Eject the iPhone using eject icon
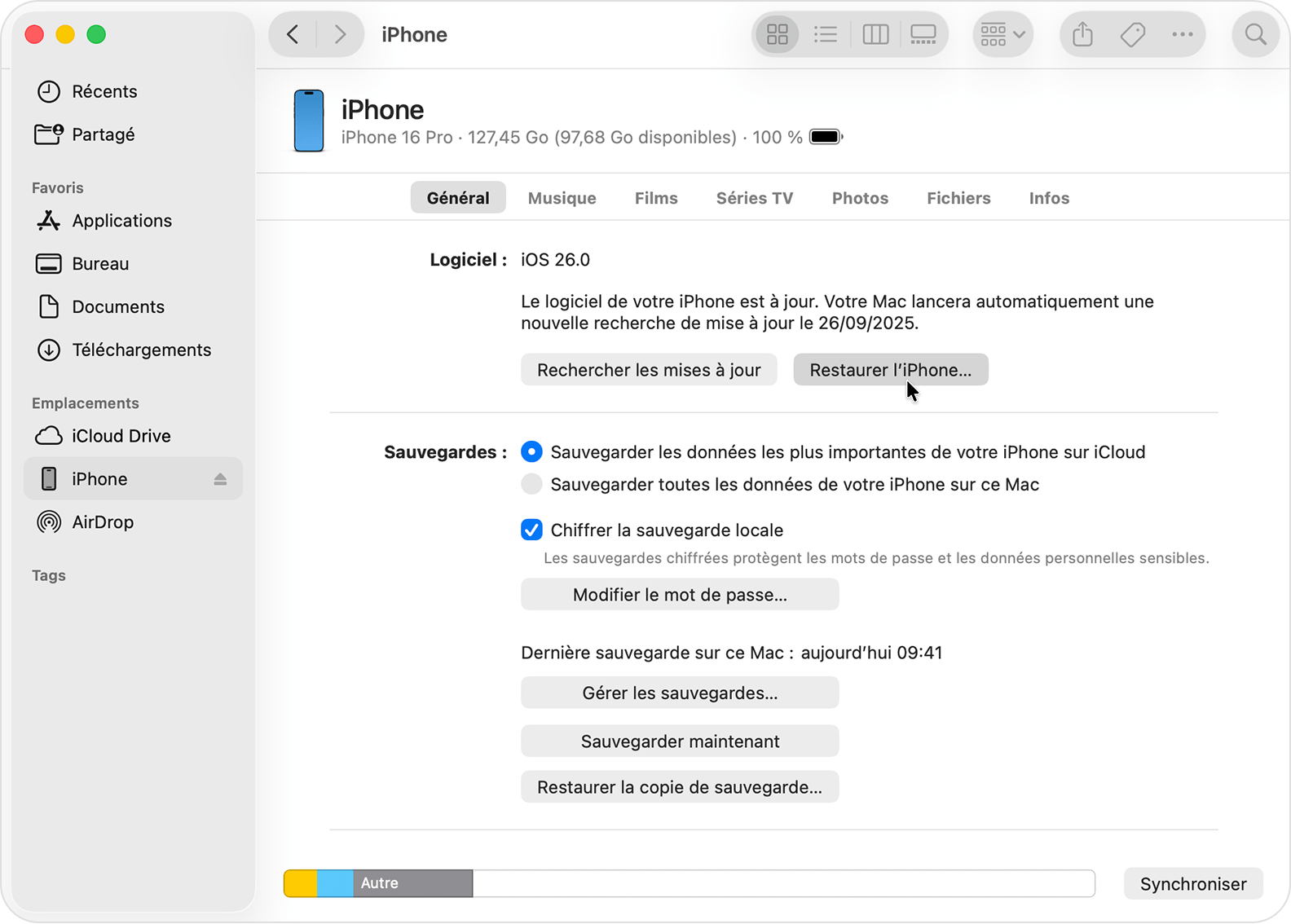1291x924 pixels. pos(220,479)
